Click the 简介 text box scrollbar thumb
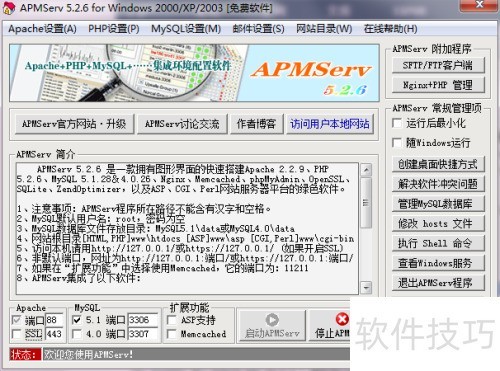 pyautogui.click(x=366, y=203)
